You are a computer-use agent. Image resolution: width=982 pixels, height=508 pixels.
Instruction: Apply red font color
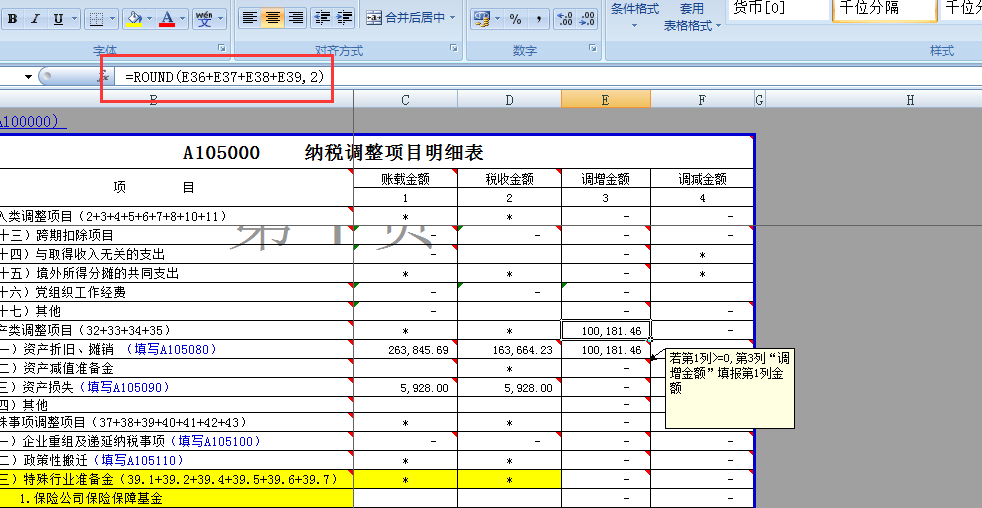(167, 19)
